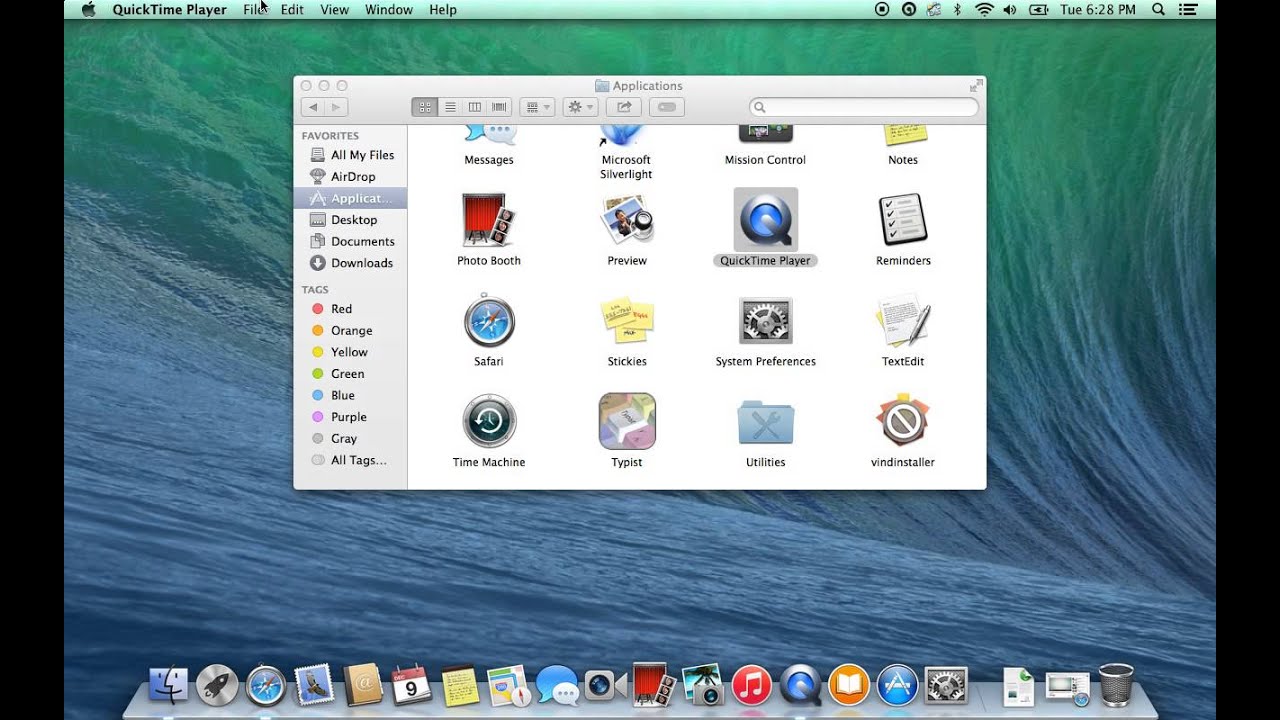Open Contacts address book in Dock
1280x720 pixels.
click(363, 686)
